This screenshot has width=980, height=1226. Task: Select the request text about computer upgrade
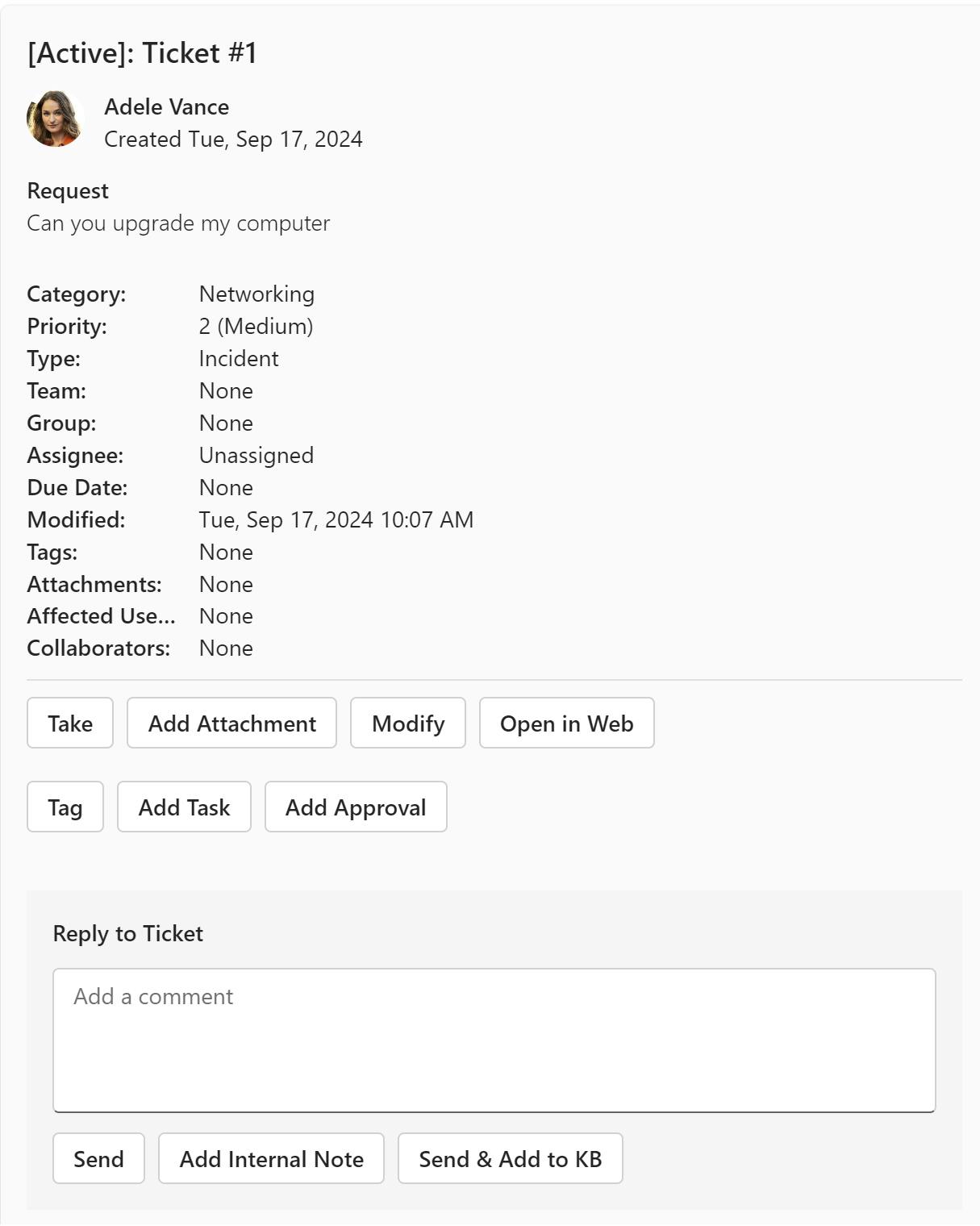pos(178,223)
